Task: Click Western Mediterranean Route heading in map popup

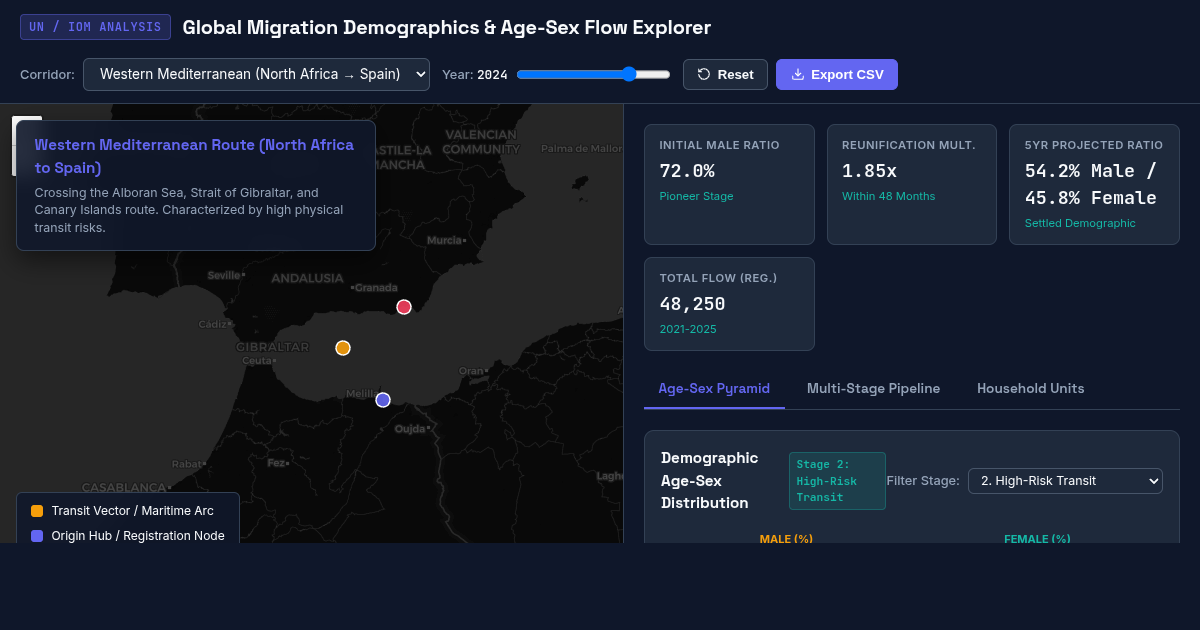Action: click(194, 156)
